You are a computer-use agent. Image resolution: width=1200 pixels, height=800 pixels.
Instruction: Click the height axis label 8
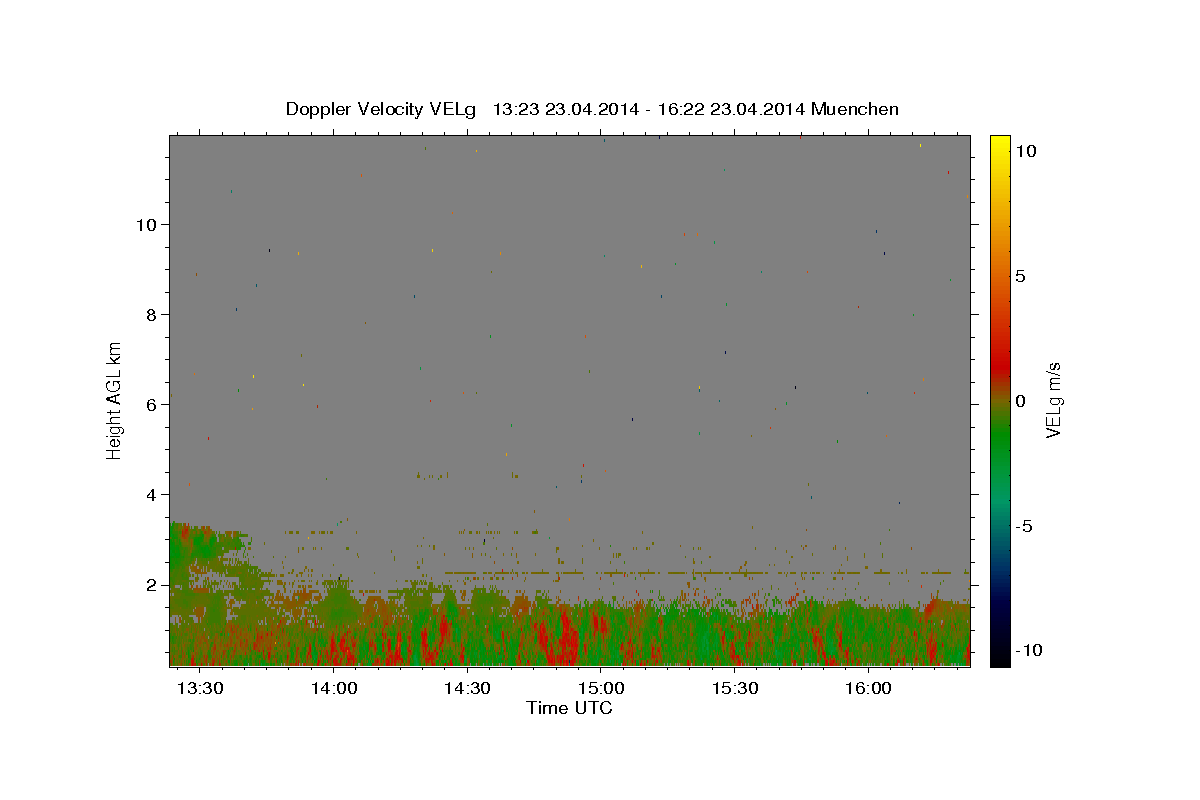click(152, 315)
